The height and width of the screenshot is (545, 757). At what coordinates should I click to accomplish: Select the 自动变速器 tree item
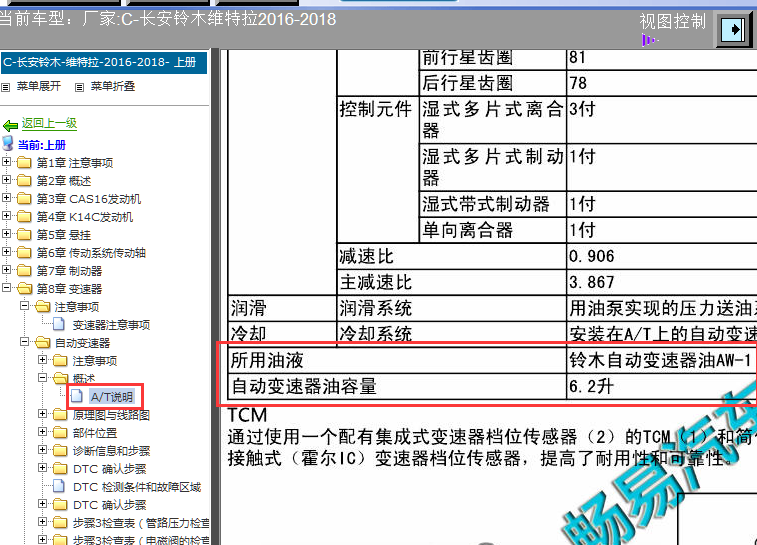point(82,343)
